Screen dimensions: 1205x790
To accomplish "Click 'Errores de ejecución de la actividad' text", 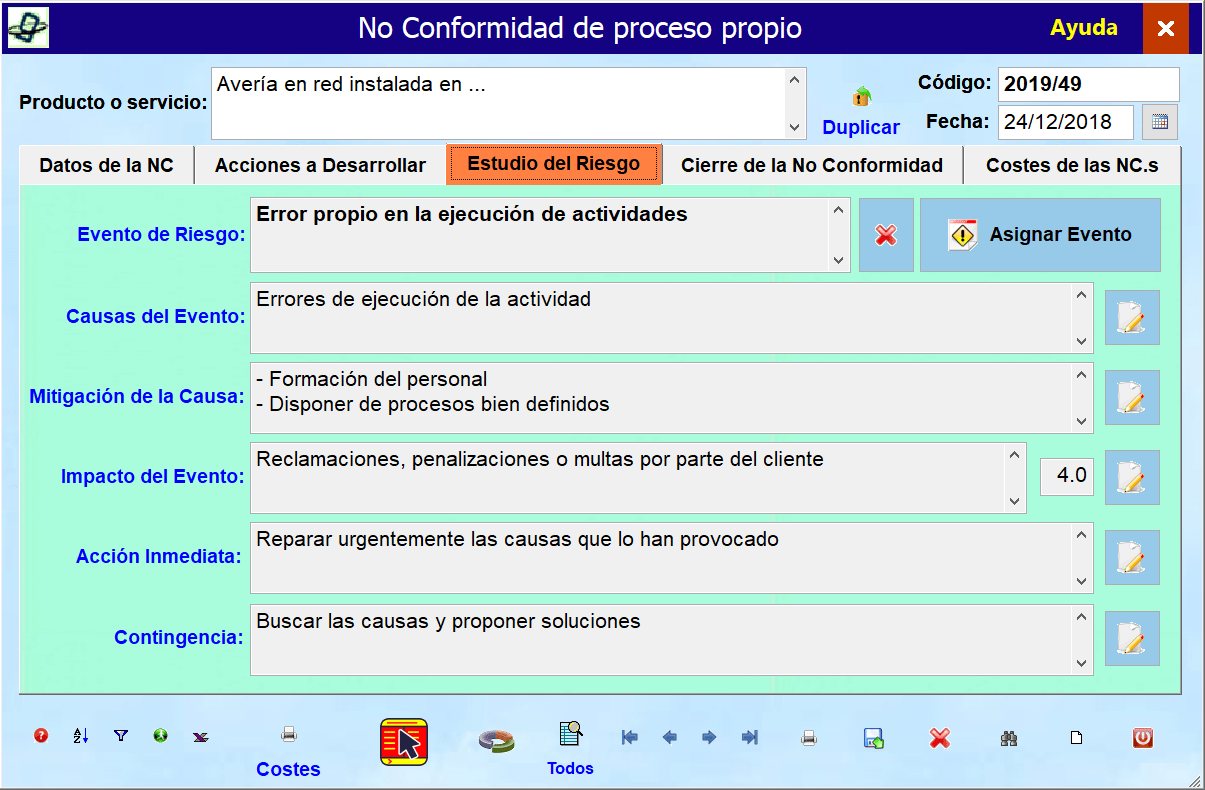I will click(424, 299).
